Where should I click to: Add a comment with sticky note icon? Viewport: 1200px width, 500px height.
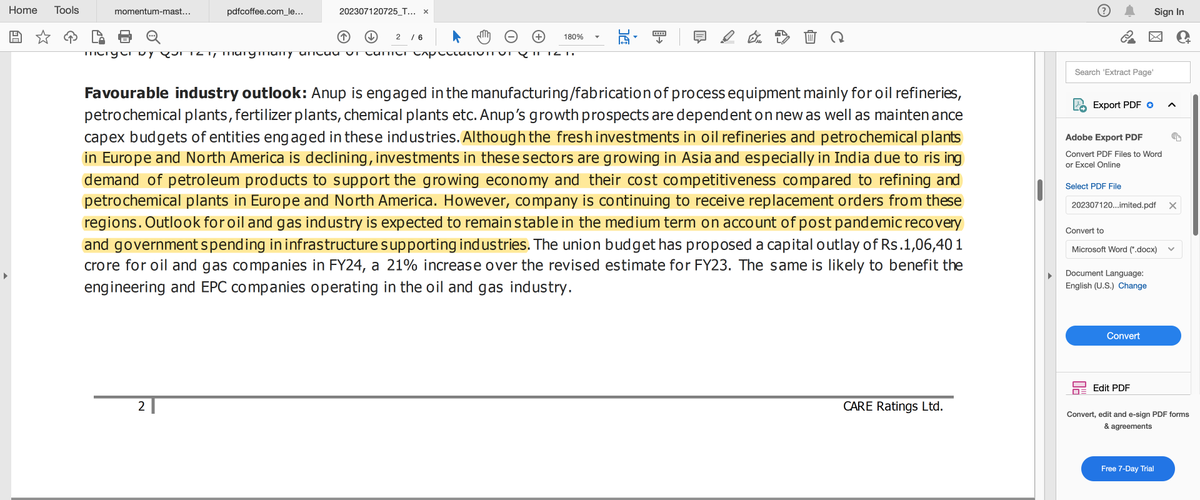pos(698,37)
